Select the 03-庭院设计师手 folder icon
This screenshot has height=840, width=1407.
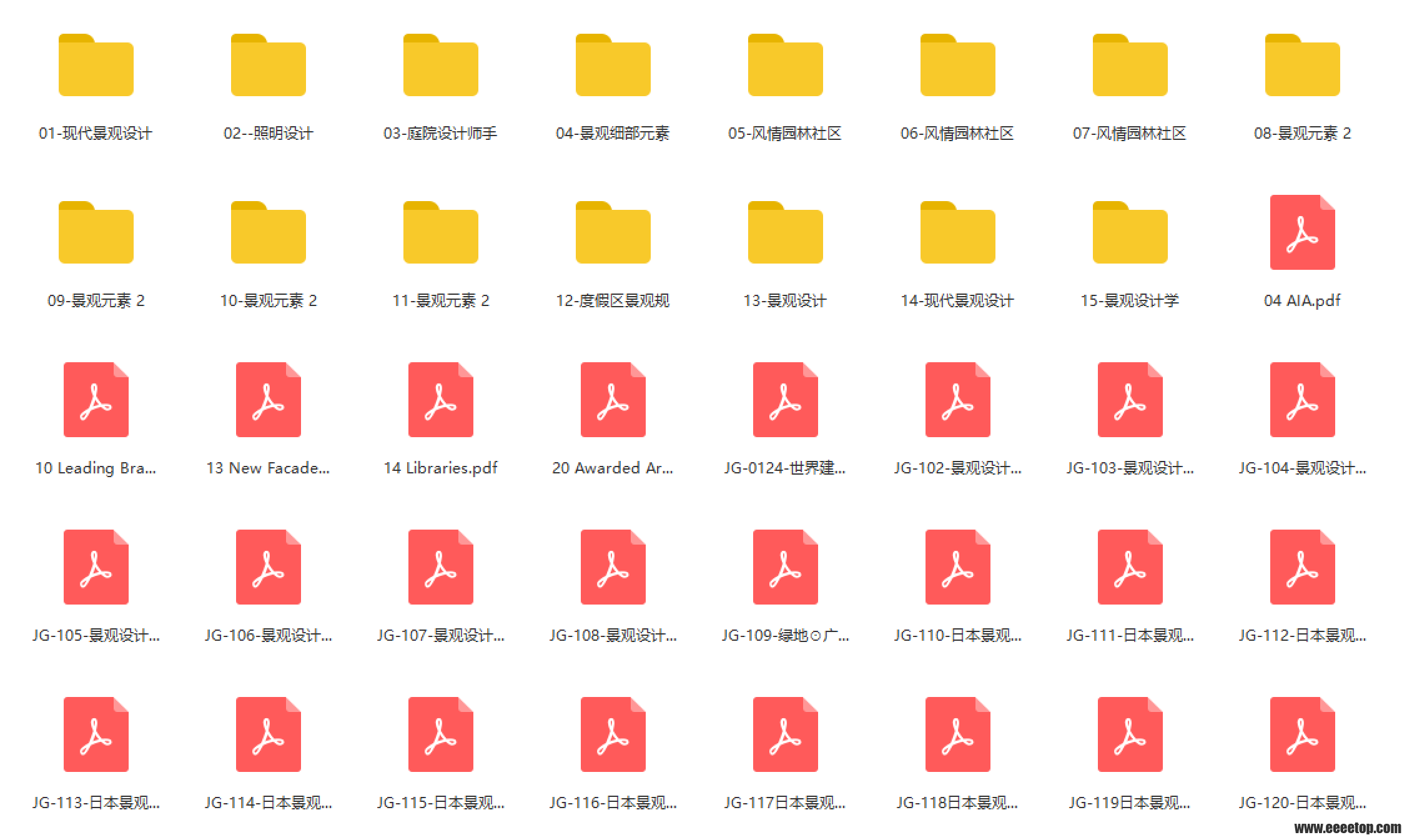click(x=440, y=65)
